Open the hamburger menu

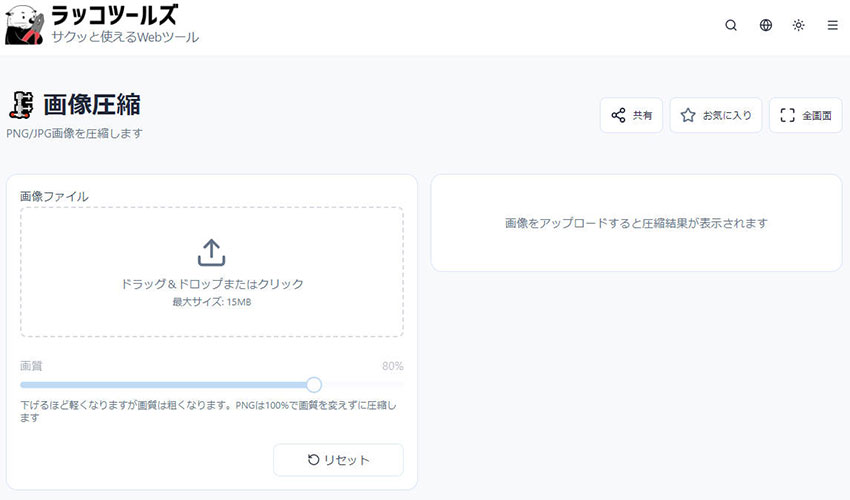click(833, 25)
